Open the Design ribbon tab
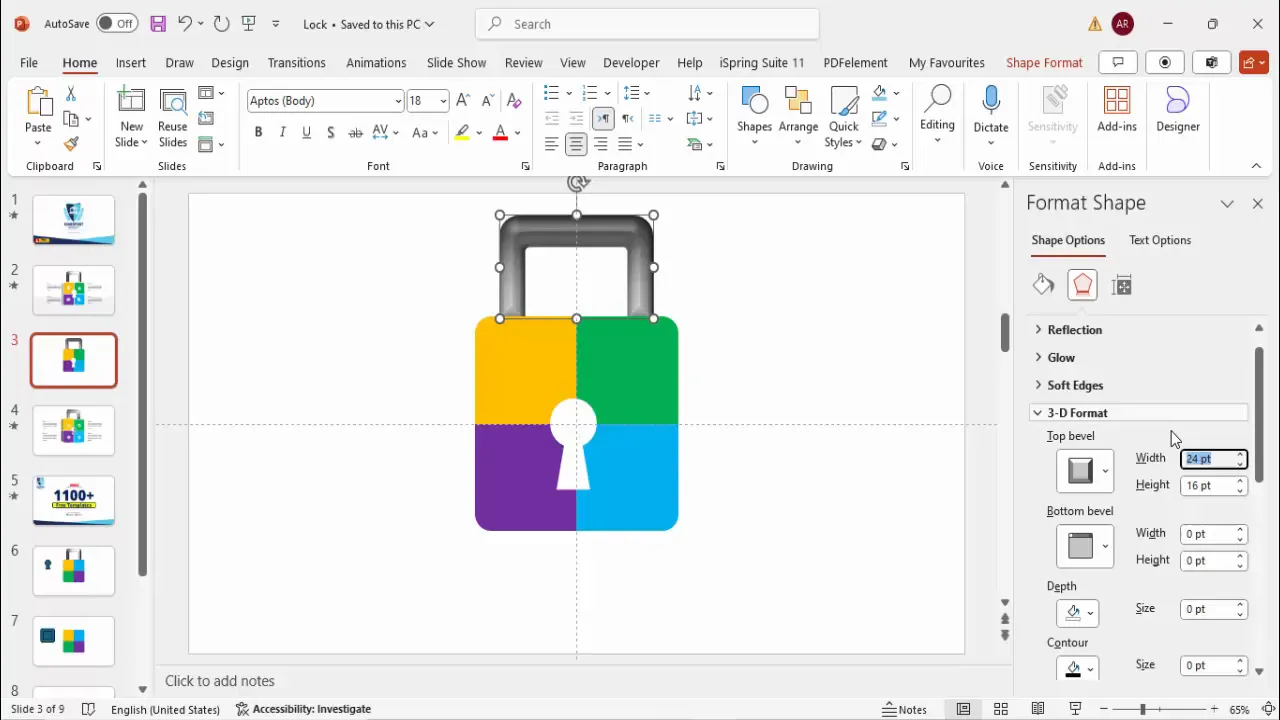The image size is (1280, 720). 230,62
